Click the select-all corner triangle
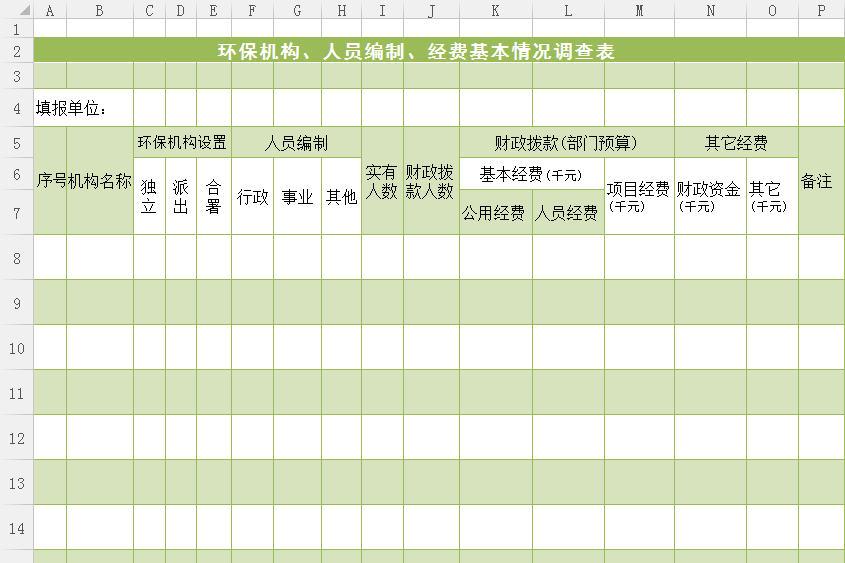This screenshot has width=845, height=563. [16, 10]
